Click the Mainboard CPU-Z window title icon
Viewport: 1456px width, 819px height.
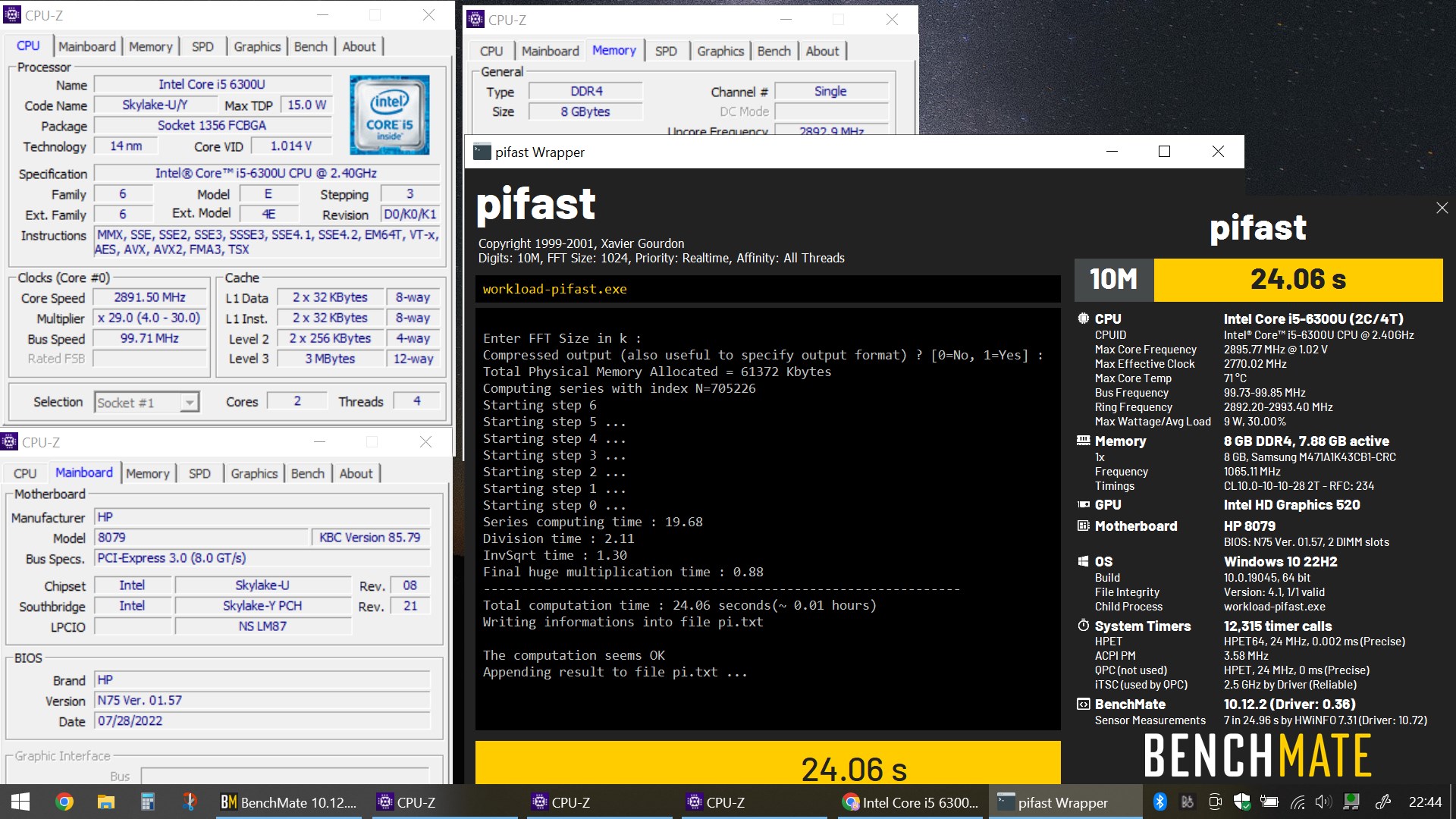click(9, 442)
